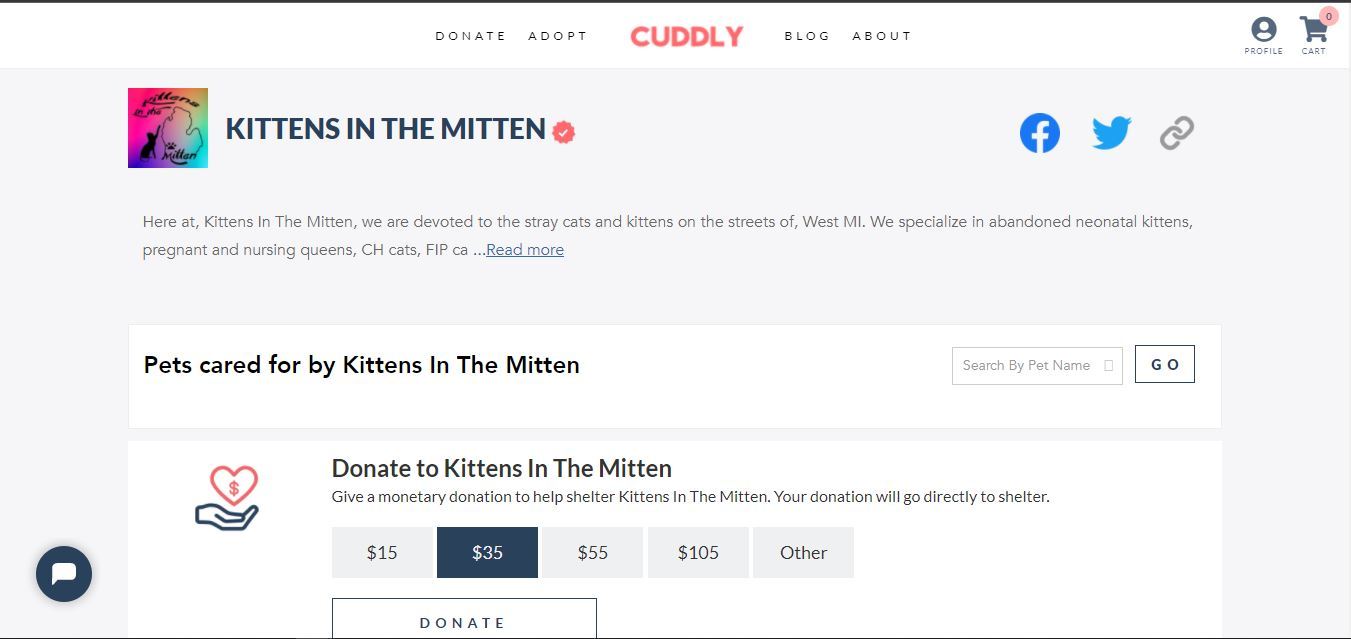The image size is (1351, 639).
Task: Open the Profile icon
Action: point(1263,32)
